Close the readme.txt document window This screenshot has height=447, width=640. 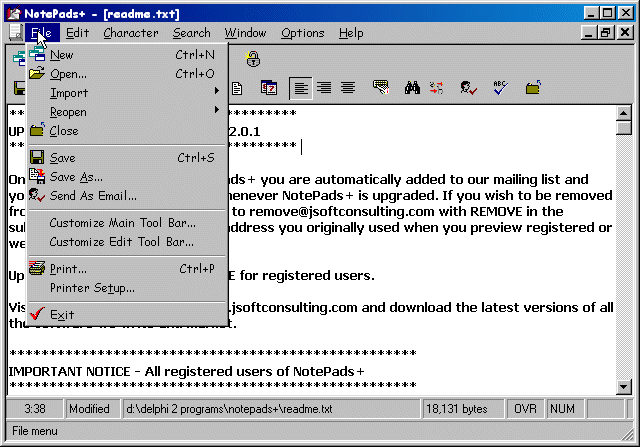point(624,32)
